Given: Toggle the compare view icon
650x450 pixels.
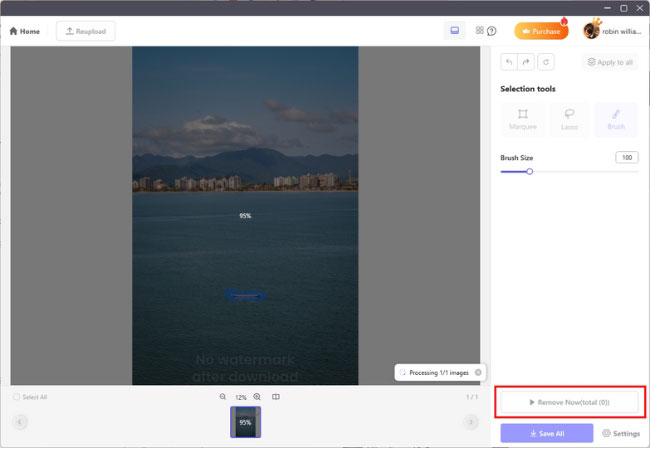Looking at the screenshot, I should [x=276, y=397].
